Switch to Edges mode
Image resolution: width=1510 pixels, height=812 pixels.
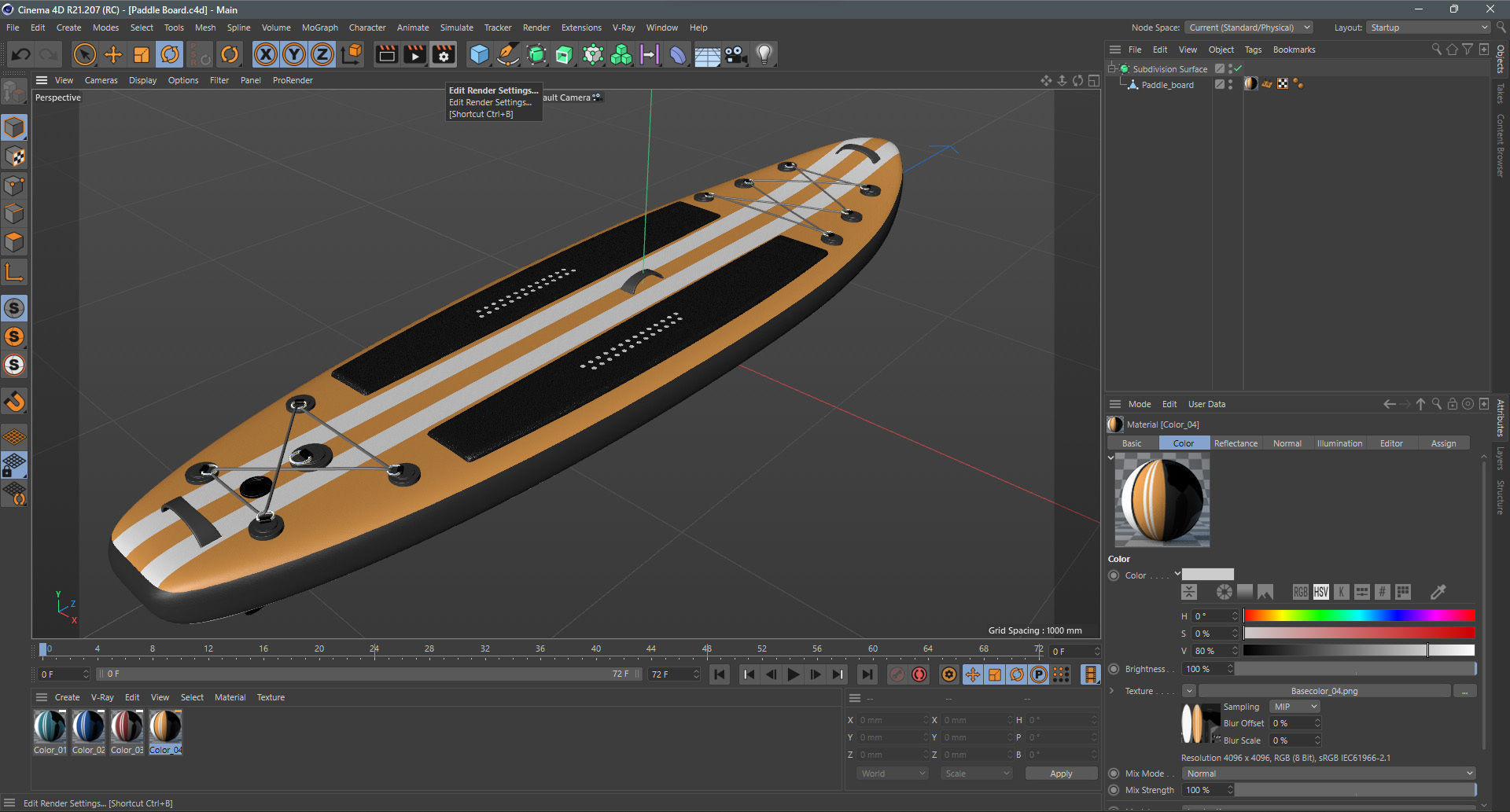pos(15,214)
